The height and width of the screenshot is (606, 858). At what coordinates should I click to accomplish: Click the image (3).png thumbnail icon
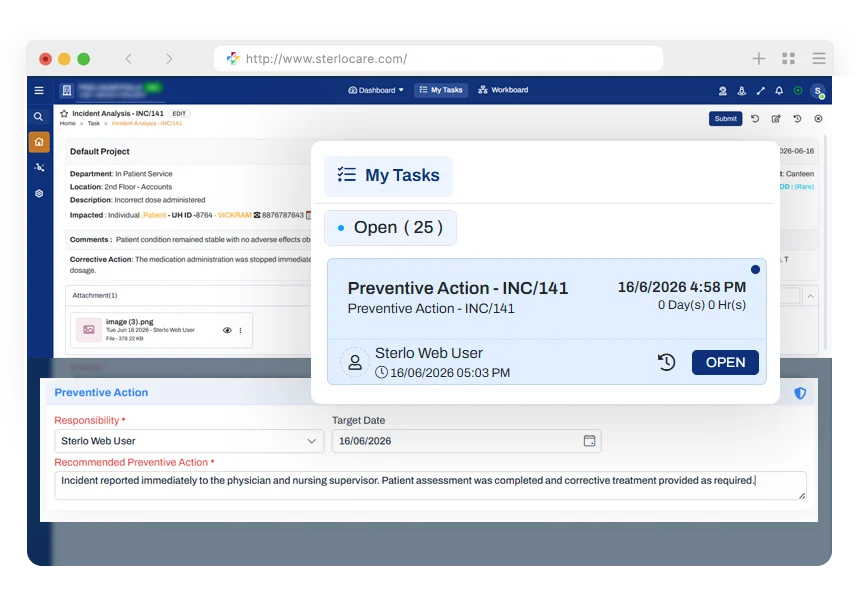pos(89,330)
